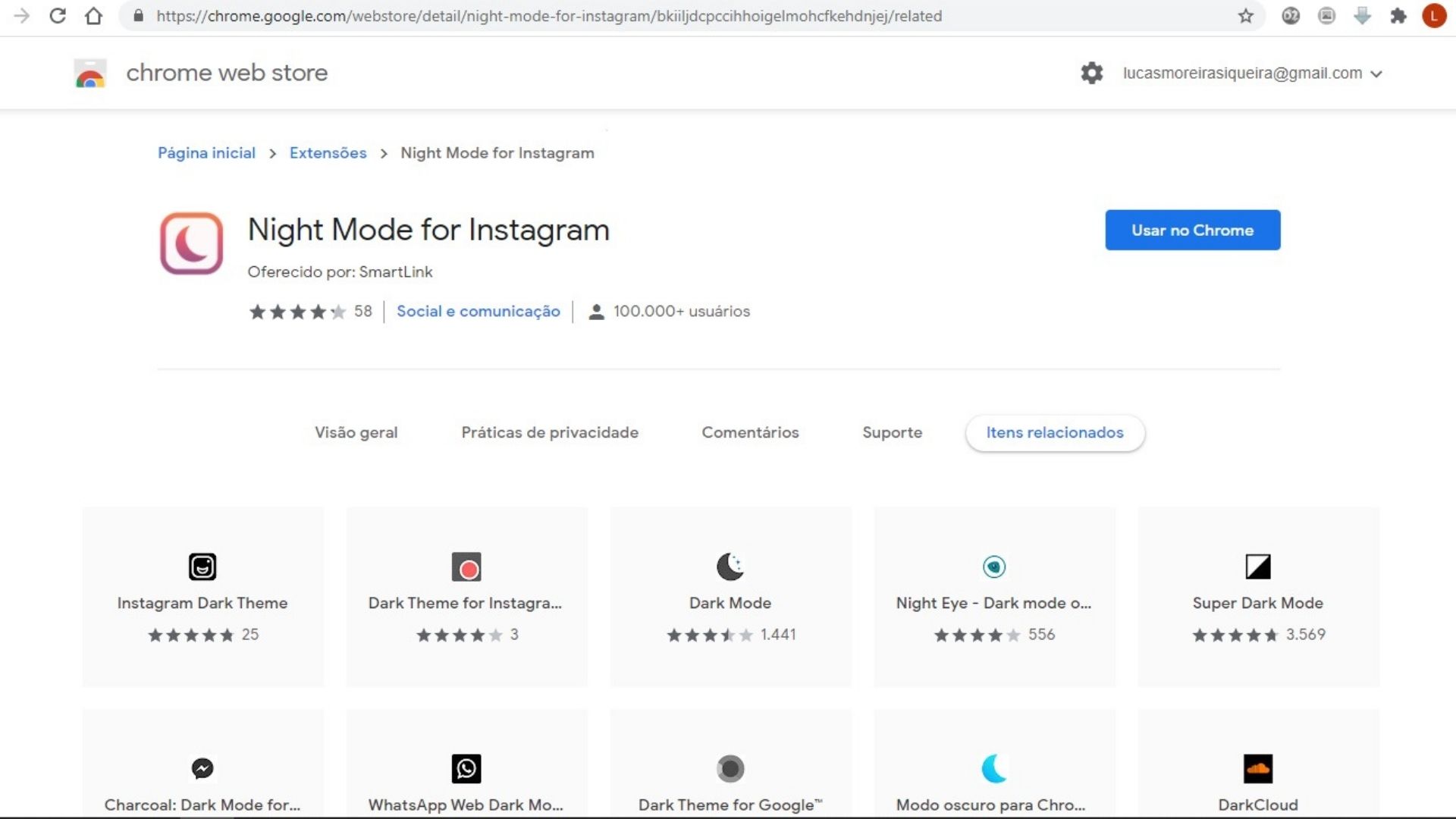
Task: Open the Extensions puzzle-piece menu
Action: tap(1398, 16)
